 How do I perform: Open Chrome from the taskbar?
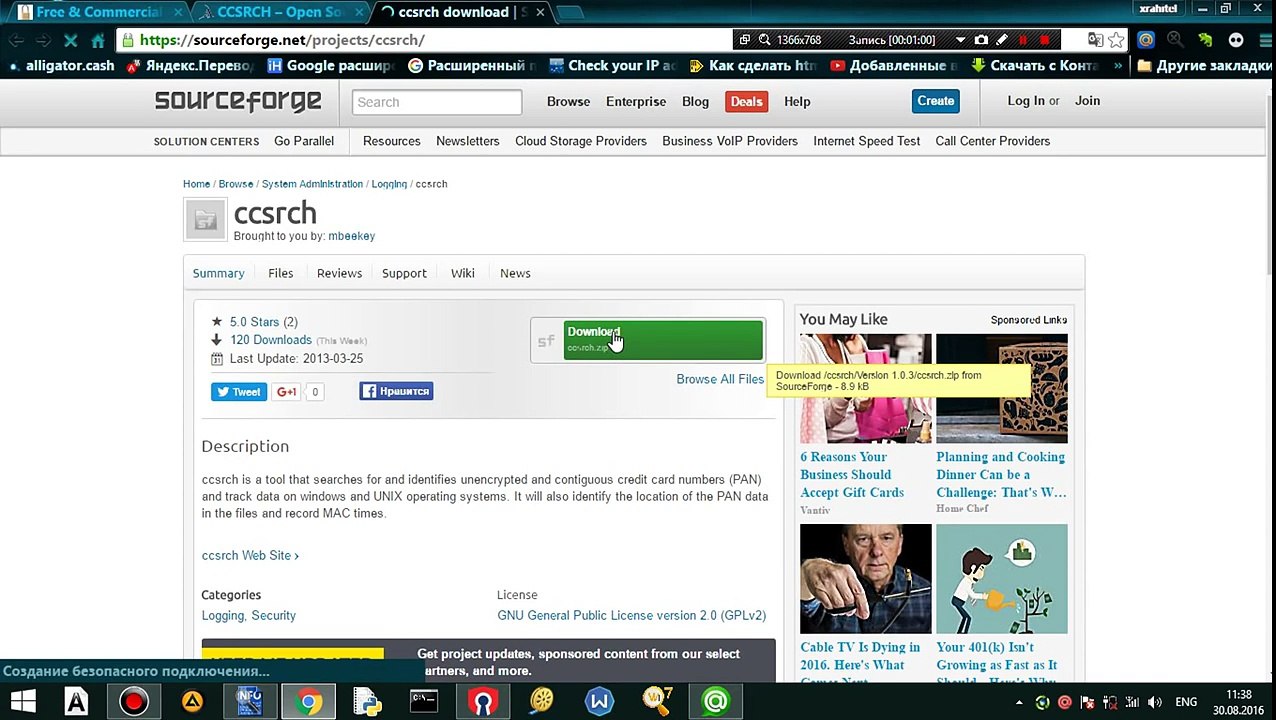pyautogui.click(x=309, y=701)
